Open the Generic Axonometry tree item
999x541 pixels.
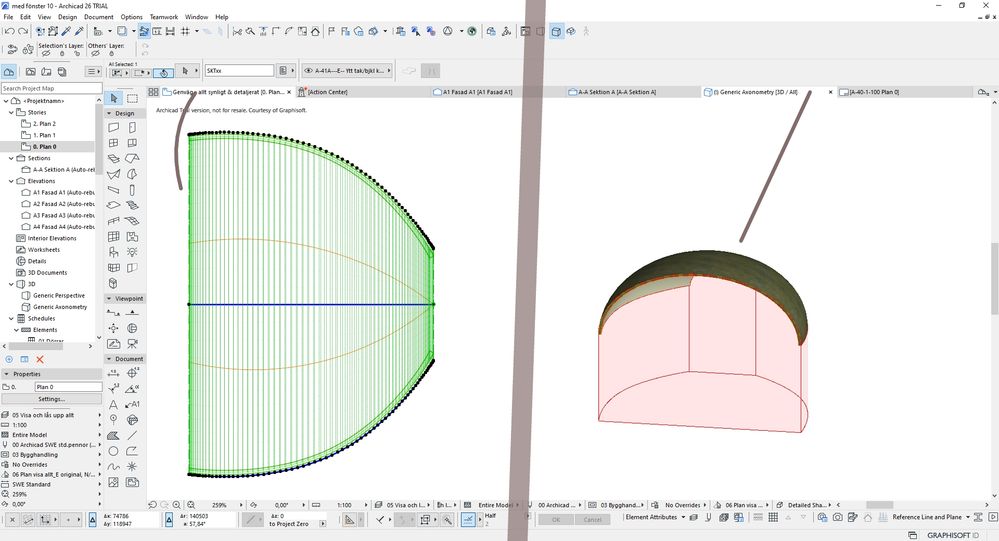[60, 307]
